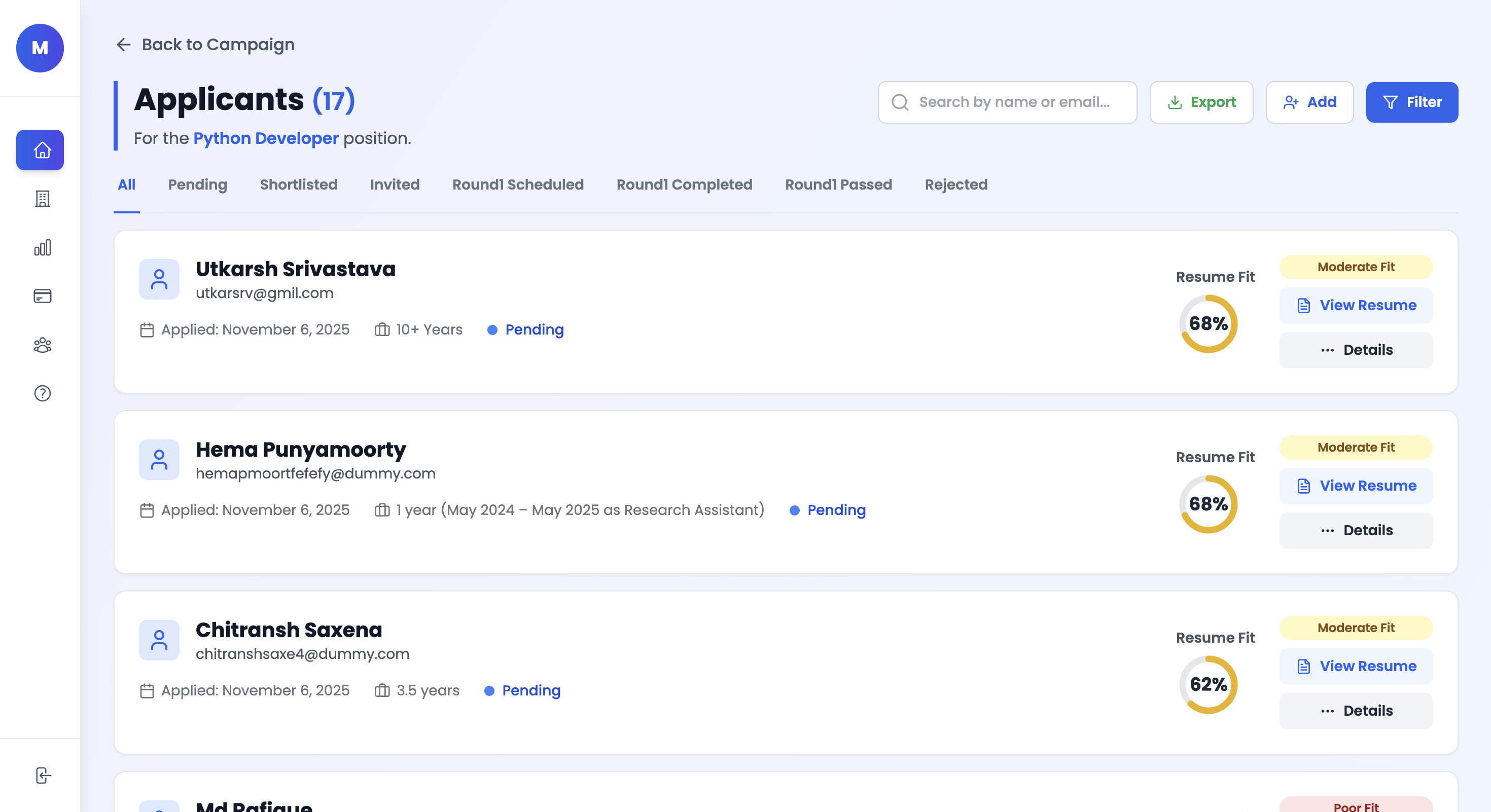The width and height of the screenshot is (1491, 812).
Task: Open the team members people icon in sidebar
Action: tap(42, 345)
